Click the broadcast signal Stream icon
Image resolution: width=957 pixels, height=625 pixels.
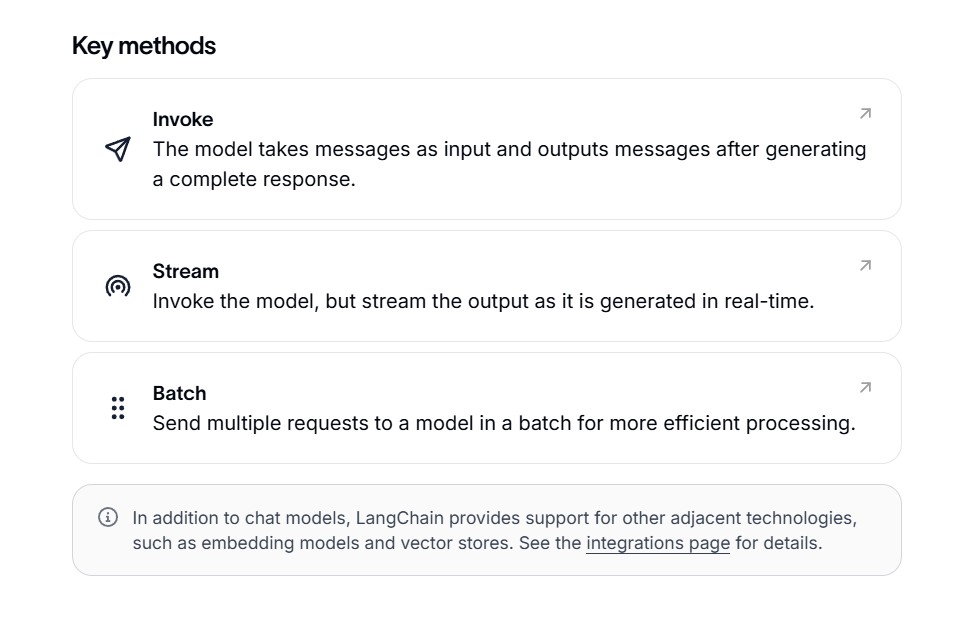point(118,286)
